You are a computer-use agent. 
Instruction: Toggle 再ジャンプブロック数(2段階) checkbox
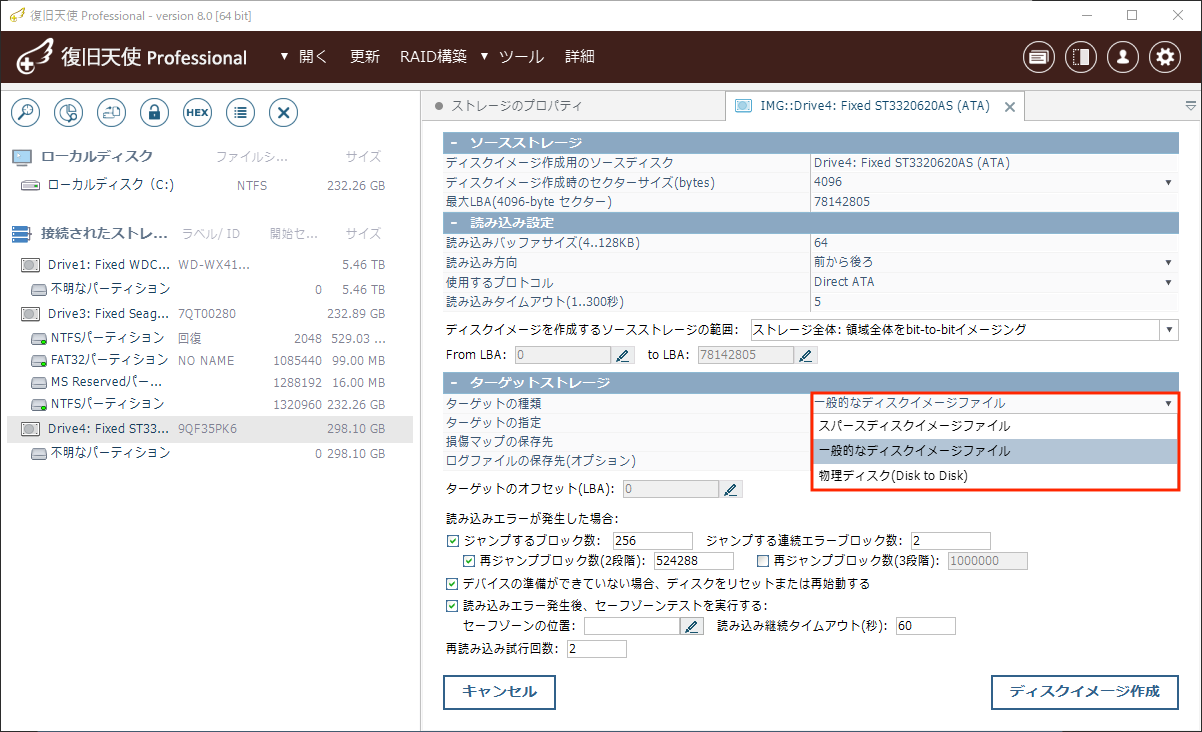coord(469,561)
